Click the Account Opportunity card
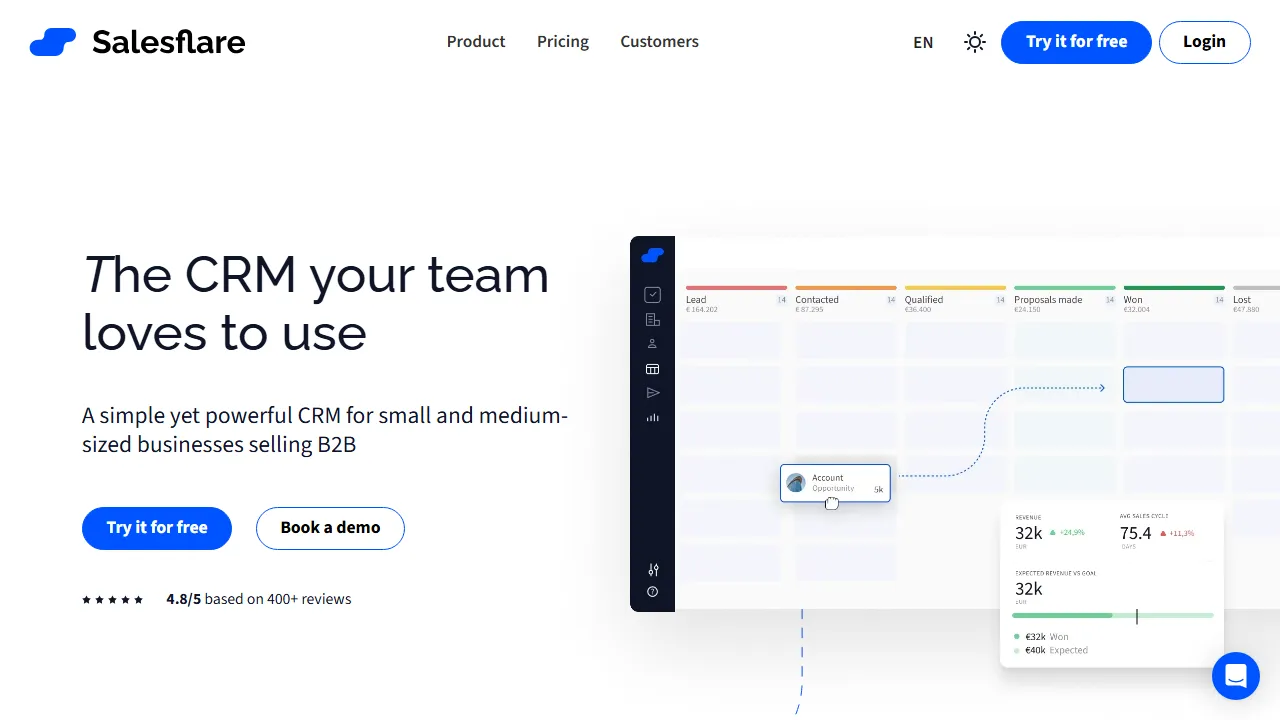Viewport: 1280px width, 720px height. tap(835, 483)
